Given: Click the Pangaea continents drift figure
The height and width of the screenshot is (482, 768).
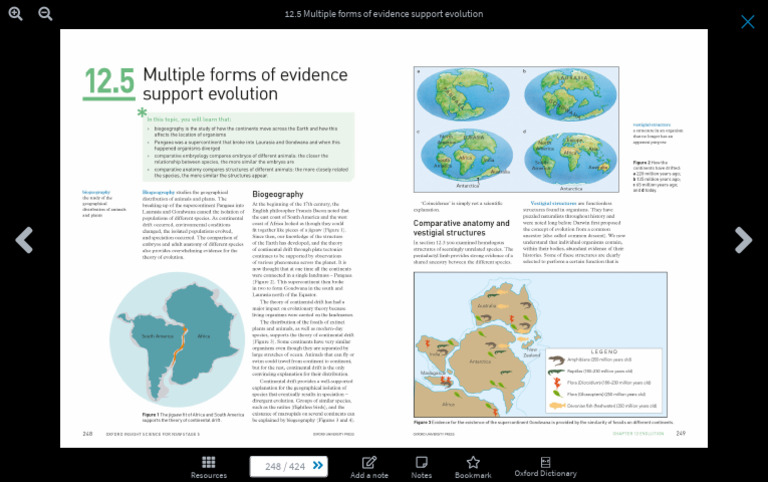Looking at the screenshot, I should pos(516,129).
